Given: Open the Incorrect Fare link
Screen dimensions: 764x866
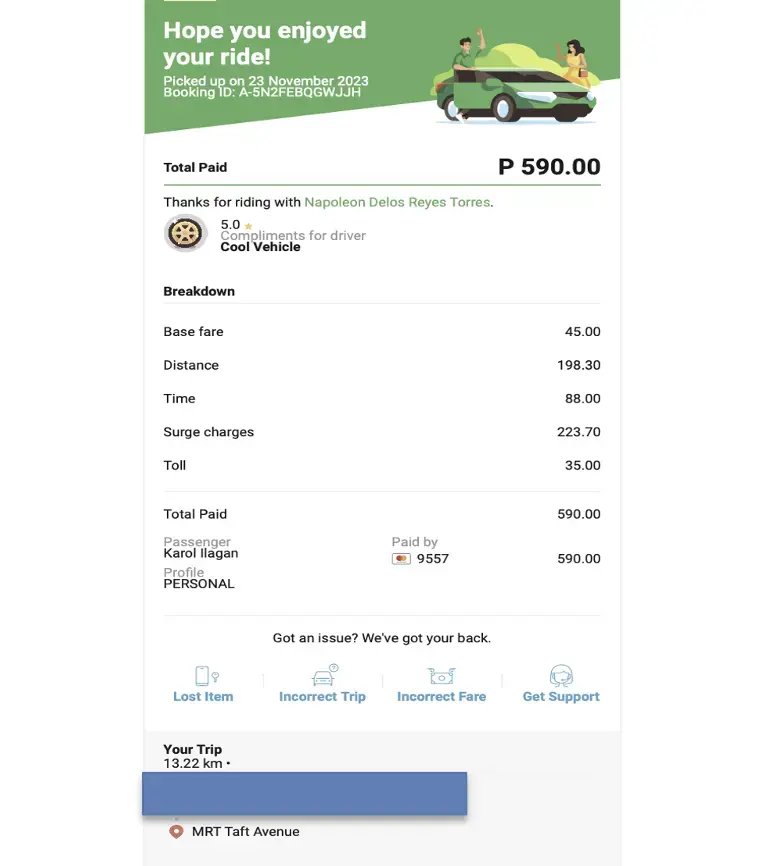Looking at the screenshot, I should coord(441,696).
